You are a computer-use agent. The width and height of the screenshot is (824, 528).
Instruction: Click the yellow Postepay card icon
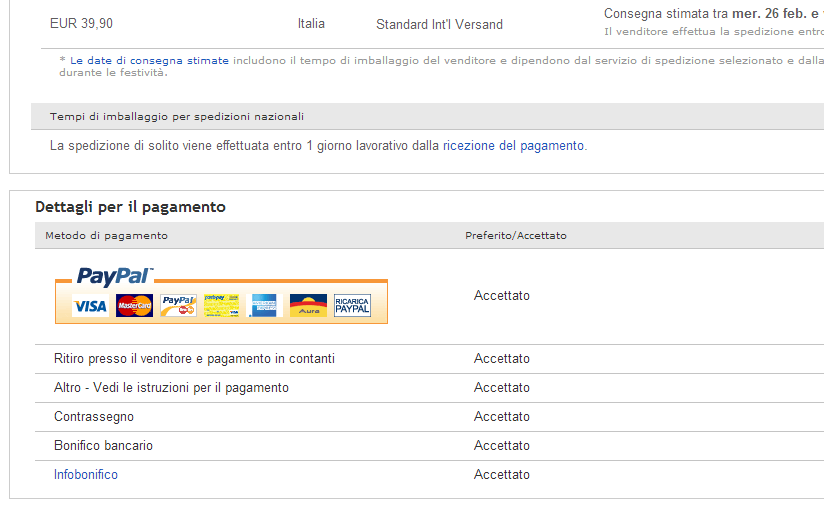click(x=221, y=306)
